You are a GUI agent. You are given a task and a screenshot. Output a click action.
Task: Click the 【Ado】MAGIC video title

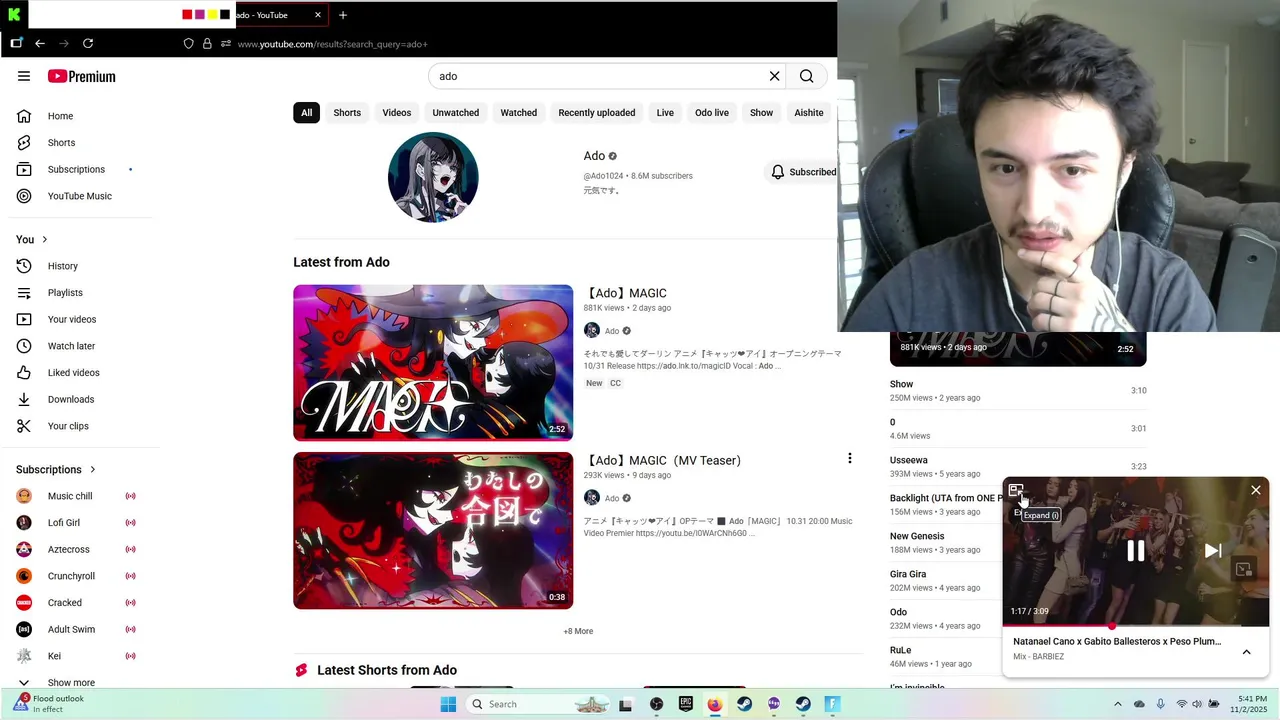(x=626, y=293)
